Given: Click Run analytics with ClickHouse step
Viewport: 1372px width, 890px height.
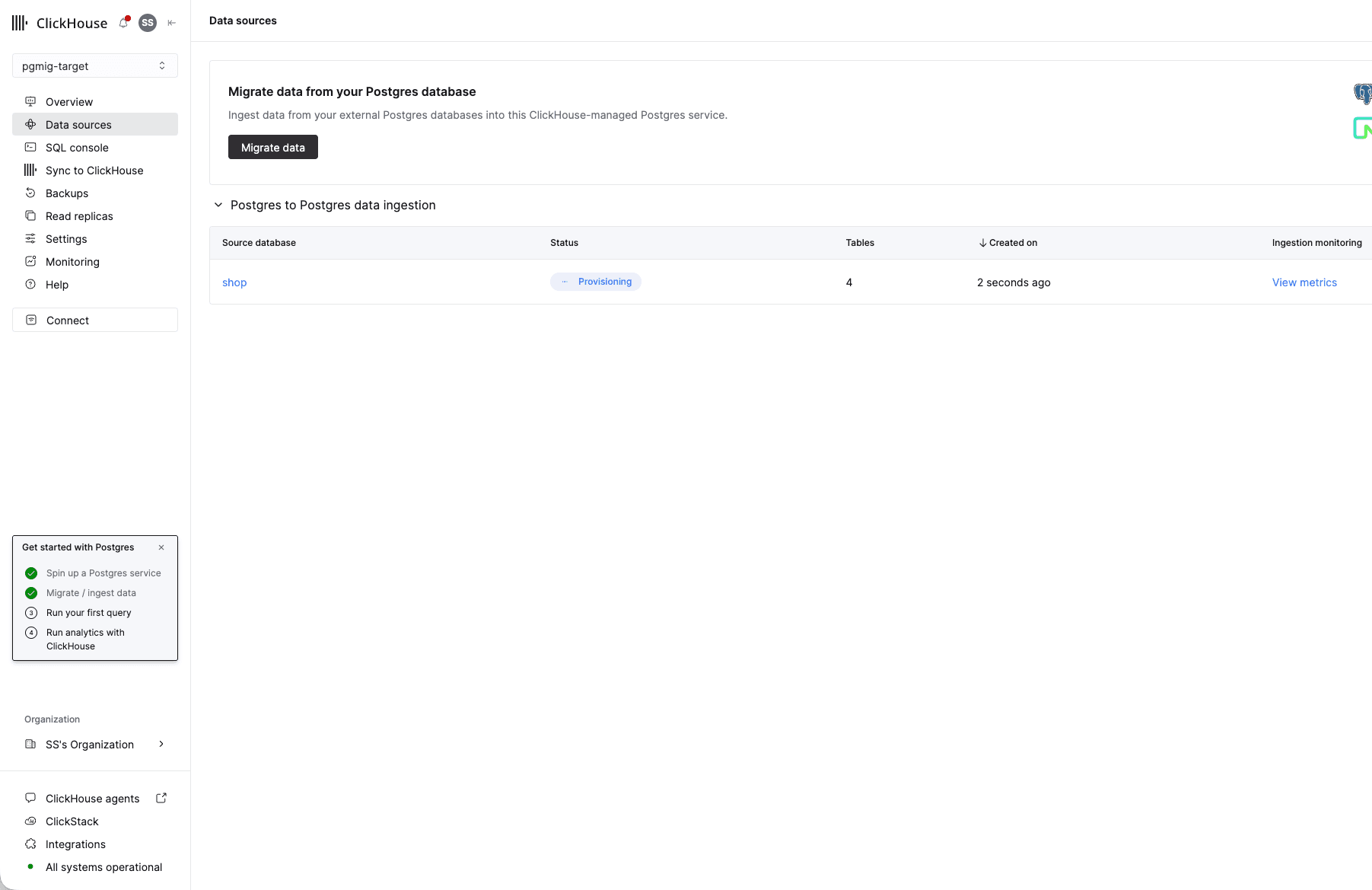Looking at the screenshot, I should (x=85, y=640).
